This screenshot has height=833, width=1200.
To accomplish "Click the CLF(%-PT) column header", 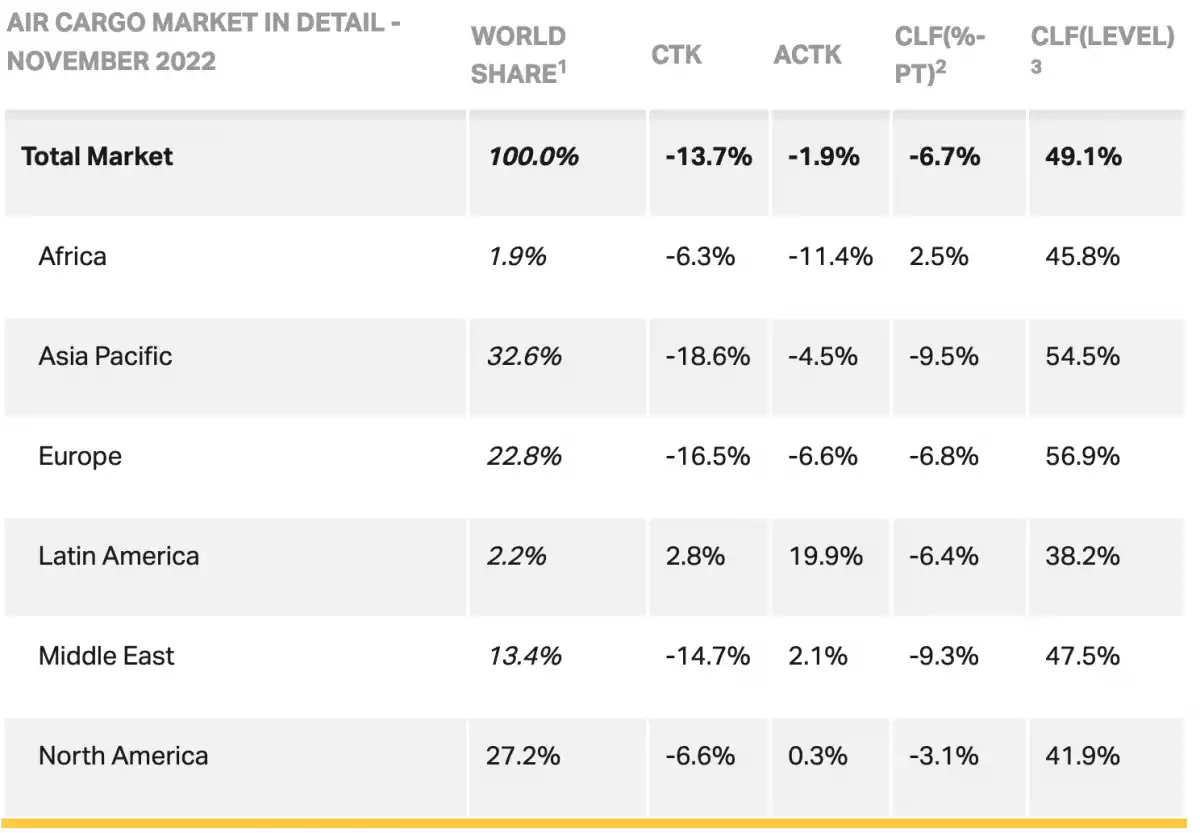I will pos(940,55).
